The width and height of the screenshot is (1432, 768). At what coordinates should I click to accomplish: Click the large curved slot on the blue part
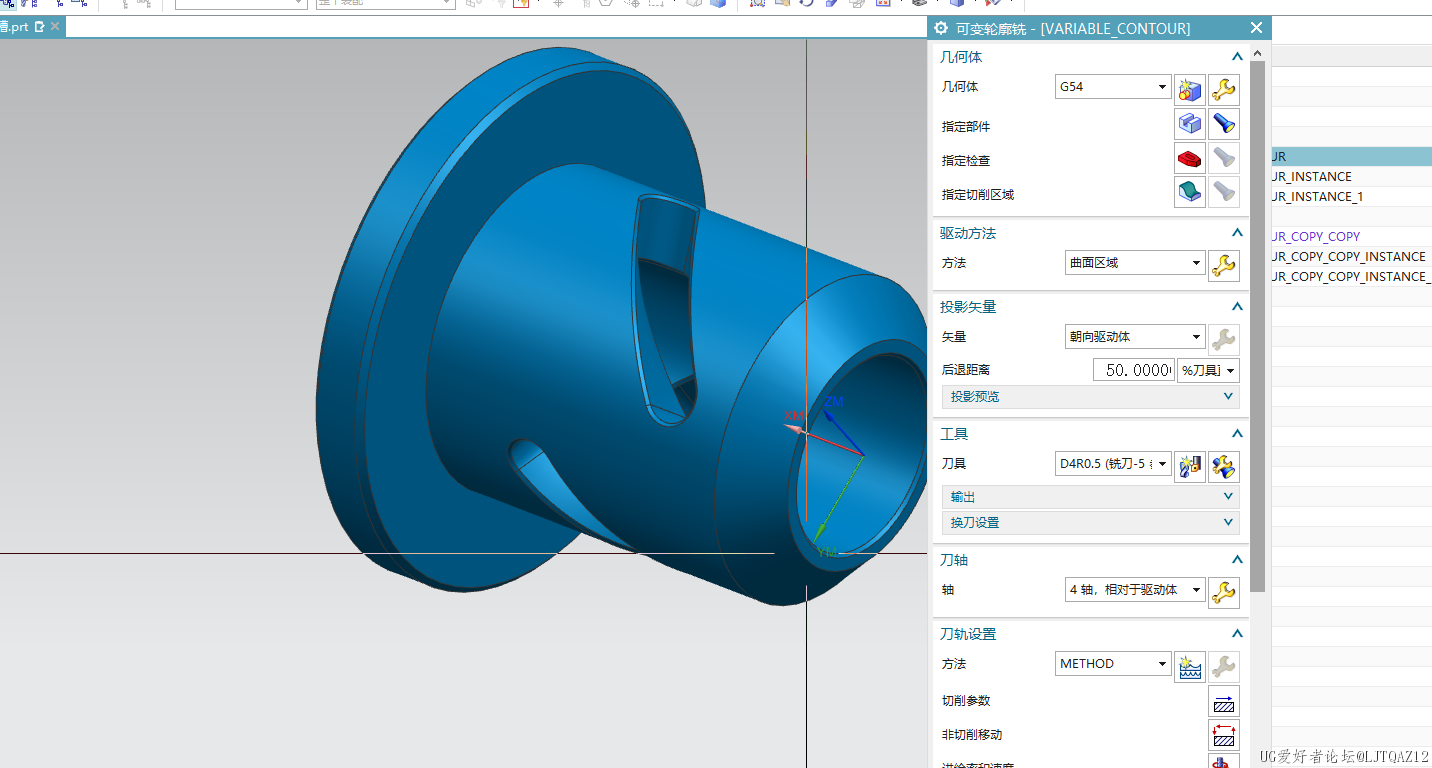pos(666,310)
